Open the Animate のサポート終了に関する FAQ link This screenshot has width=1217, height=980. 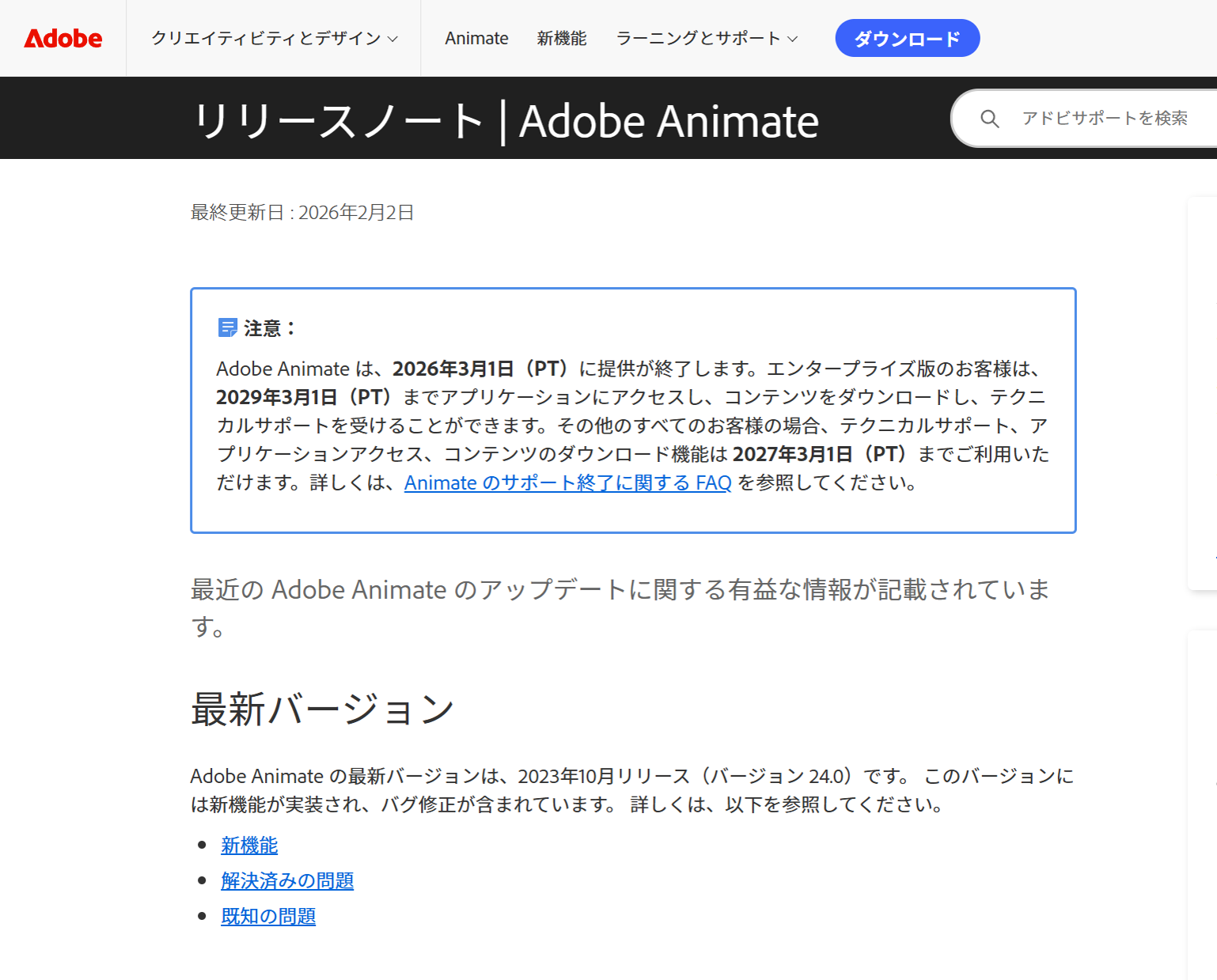[x=567, y=482]
